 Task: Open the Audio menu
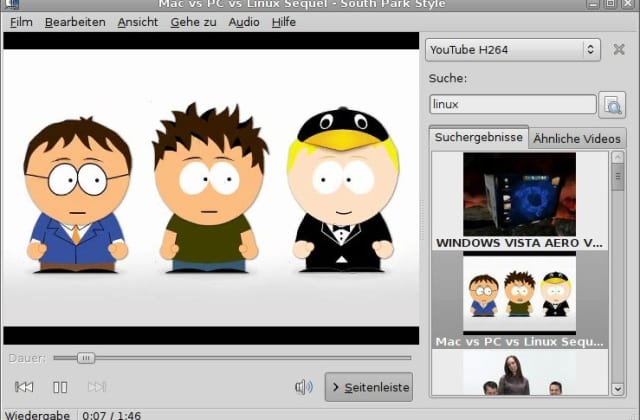(244, 22)
